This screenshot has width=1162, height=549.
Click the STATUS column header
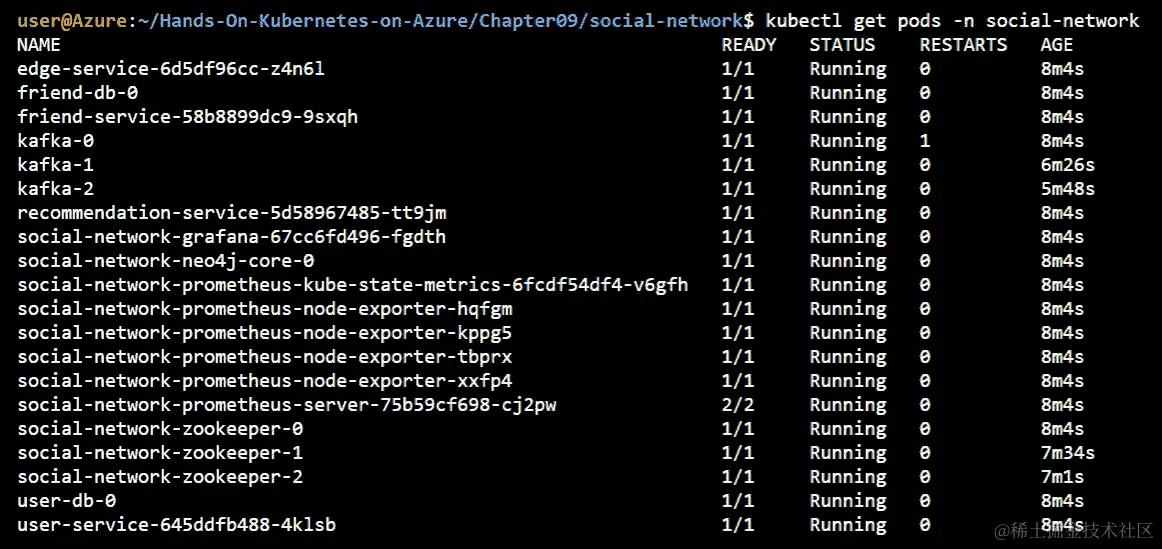[842, 45]
